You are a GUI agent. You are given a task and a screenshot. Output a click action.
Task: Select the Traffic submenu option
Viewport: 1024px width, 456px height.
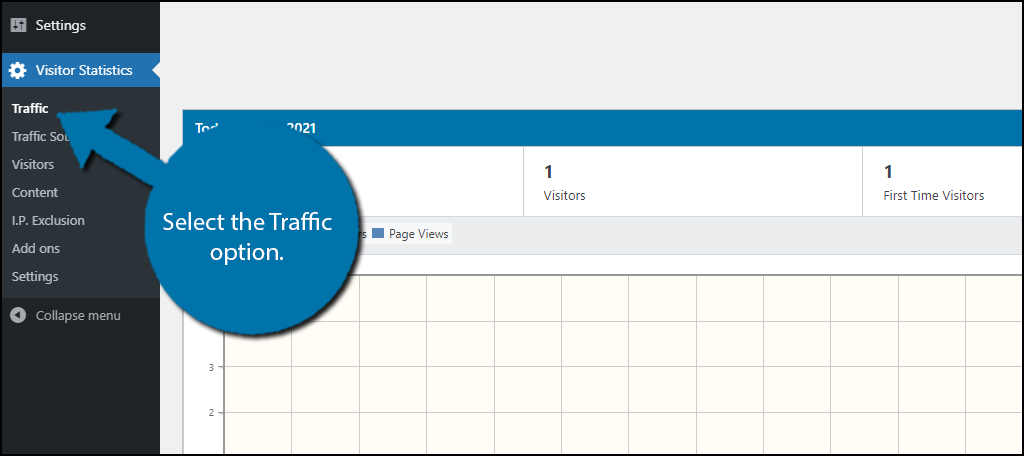pyautogui.click(x=30, y=108)
